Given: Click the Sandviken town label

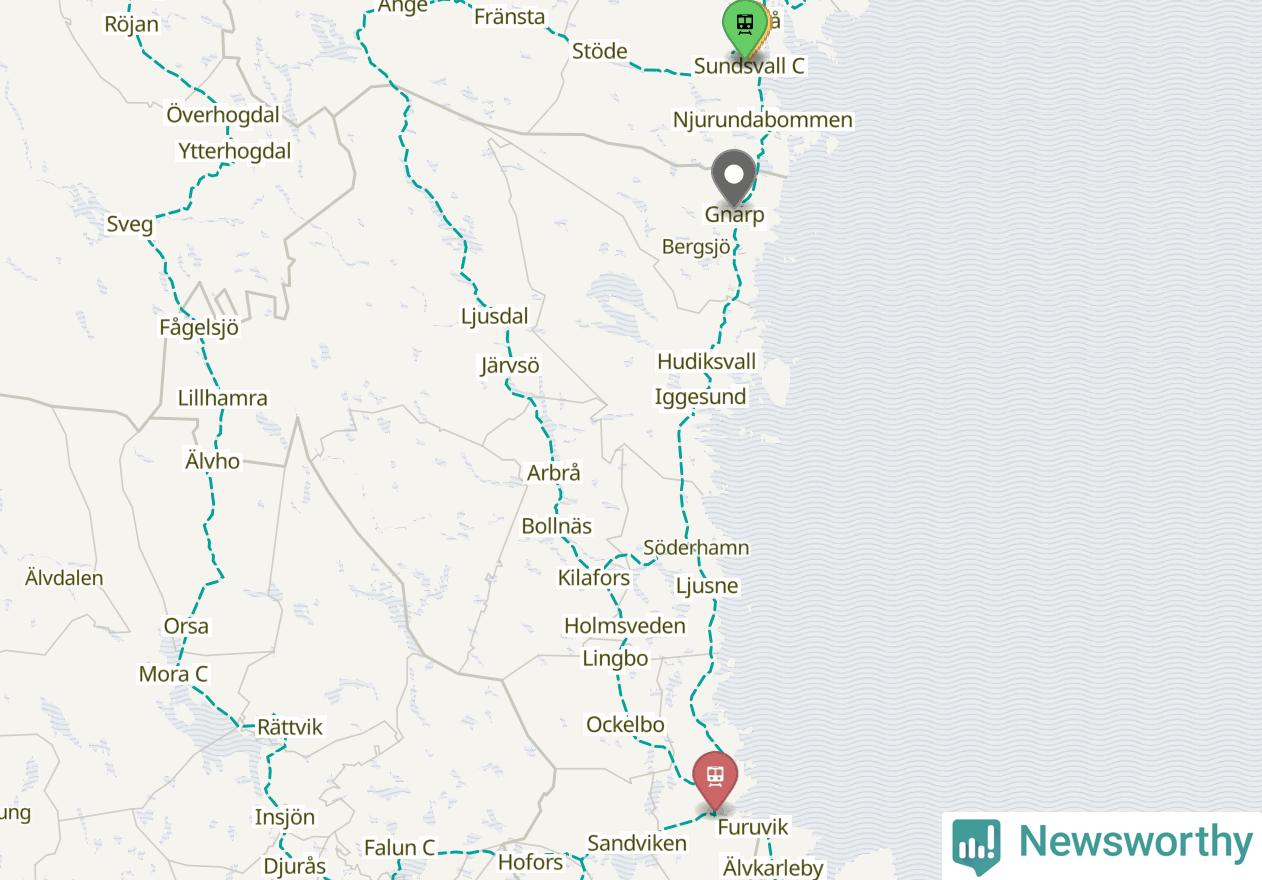Looking at the screenshot, I should click(x=637, y=843).
